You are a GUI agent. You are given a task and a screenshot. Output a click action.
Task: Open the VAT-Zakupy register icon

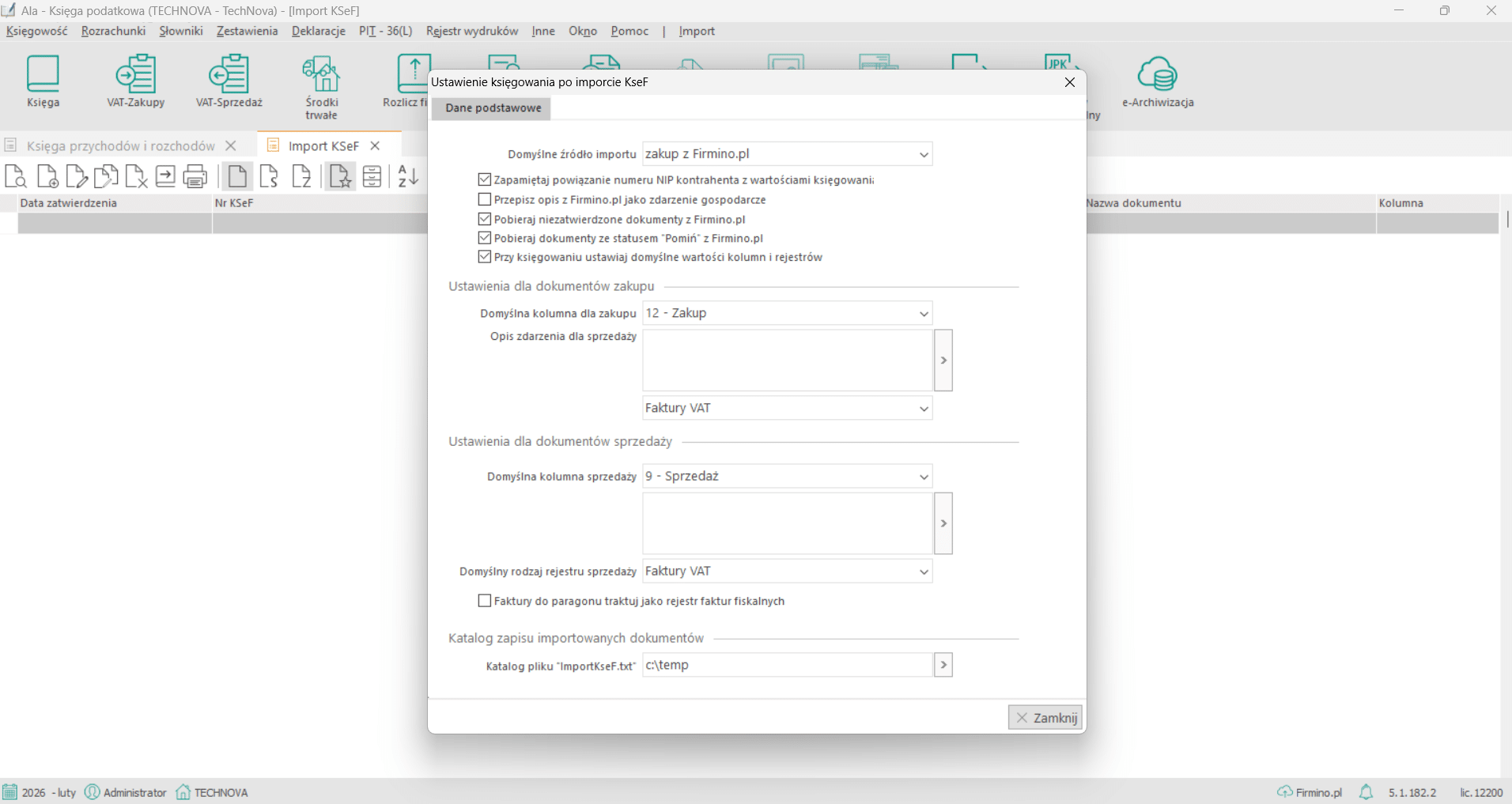pyautogui.click(x=135, y=81)
